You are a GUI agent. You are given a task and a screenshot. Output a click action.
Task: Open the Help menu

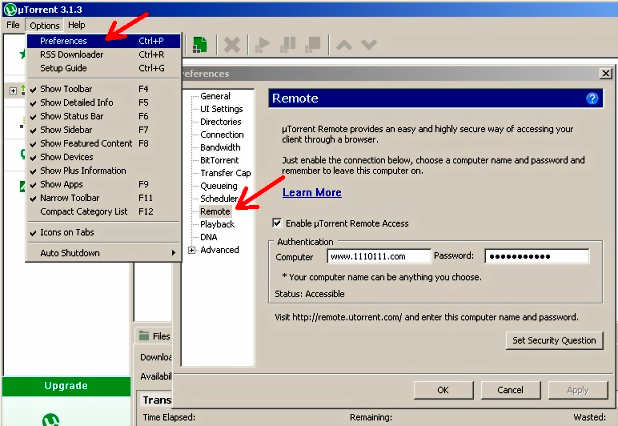(x=76, y=25)
